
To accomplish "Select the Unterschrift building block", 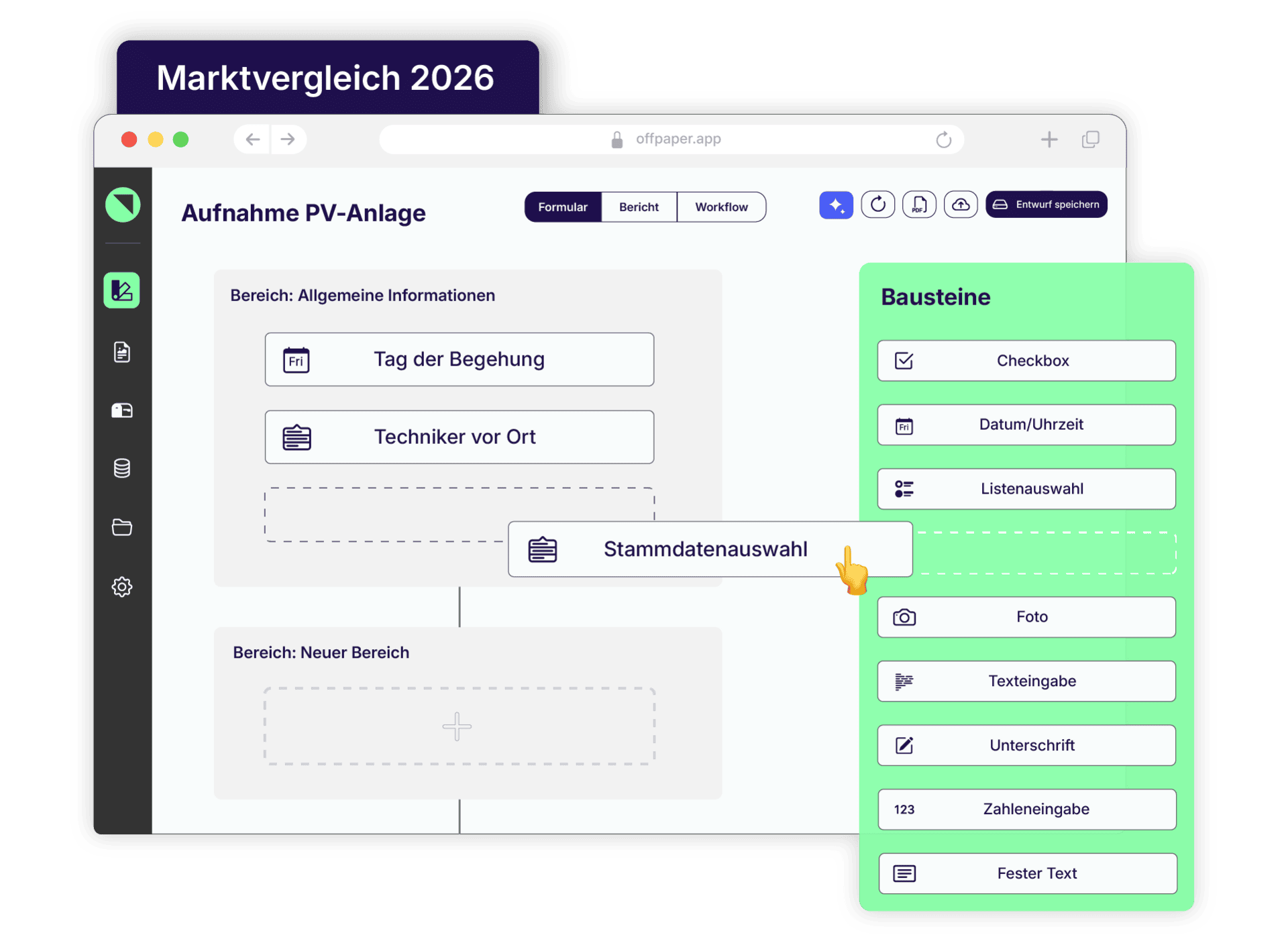I will point(1026,745).
